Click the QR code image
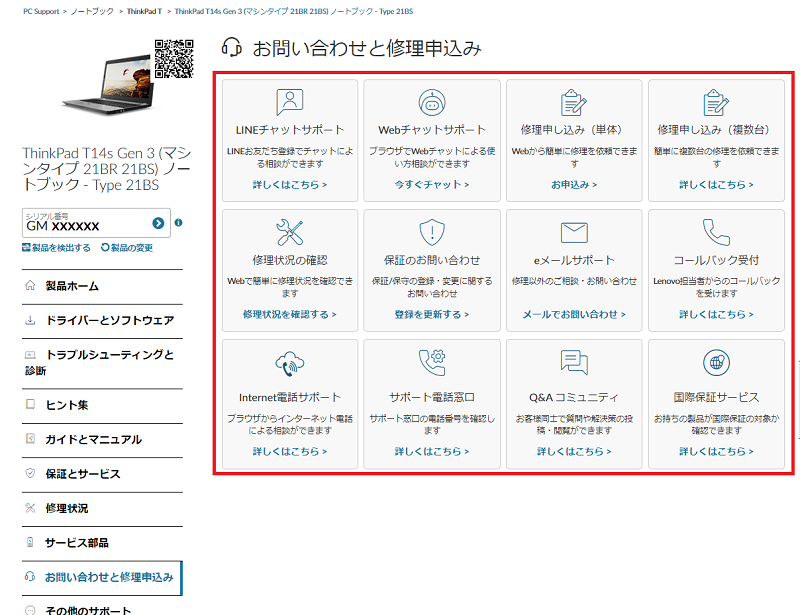Viewport: 800px width, 615px height. click(x=174, y=58)
